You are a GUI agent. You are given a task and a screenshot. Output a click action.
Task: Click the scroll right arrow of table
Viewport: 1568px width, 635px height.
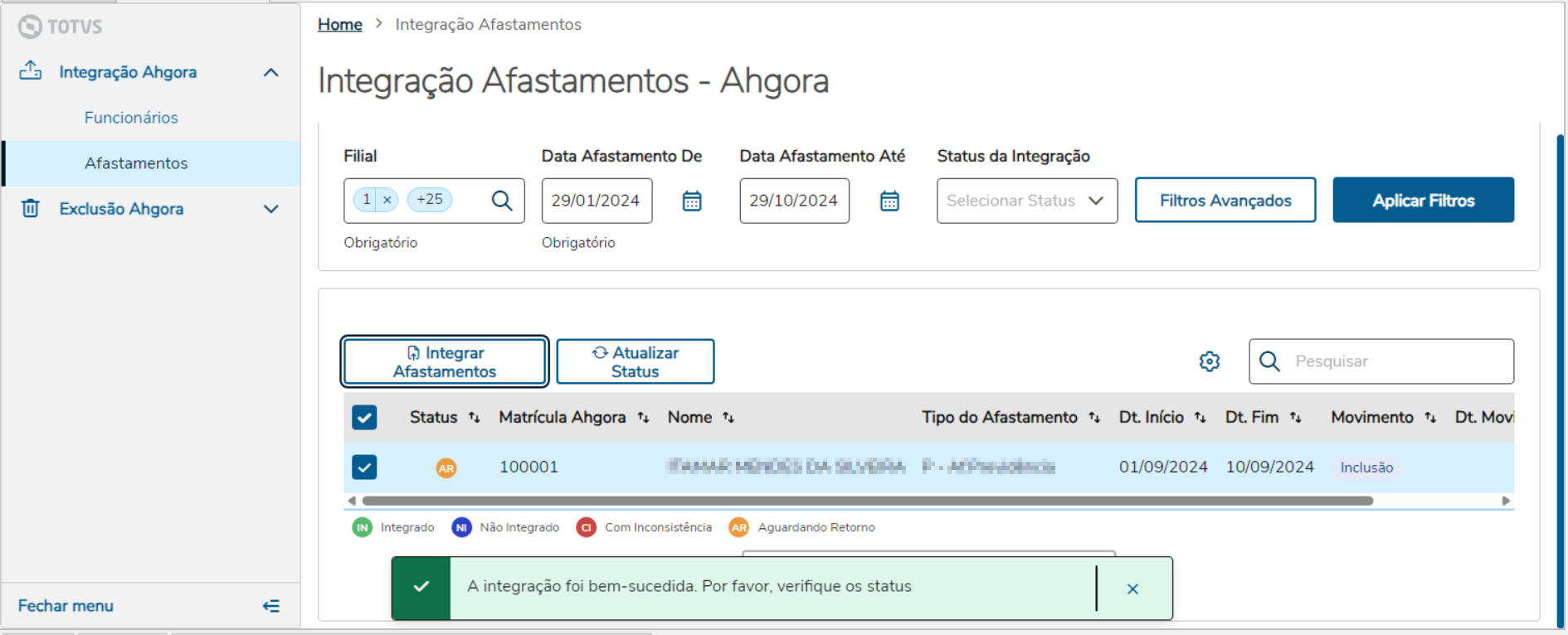[1506, 501]
